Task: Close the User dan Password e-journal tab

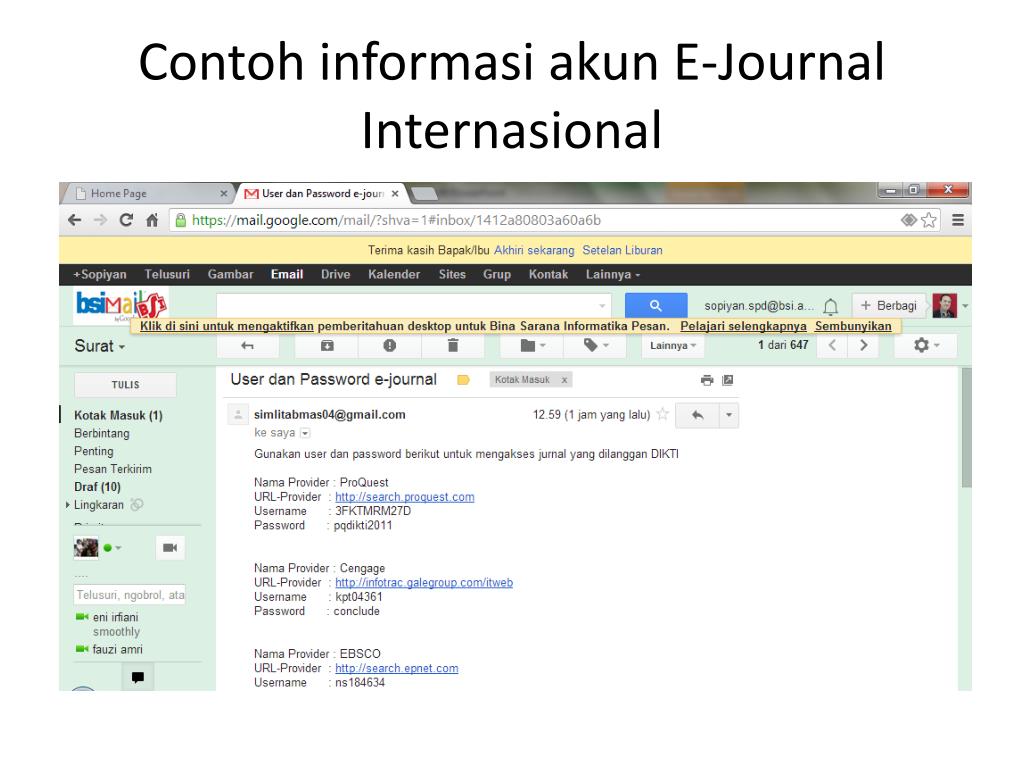Action: click(395, 193)
